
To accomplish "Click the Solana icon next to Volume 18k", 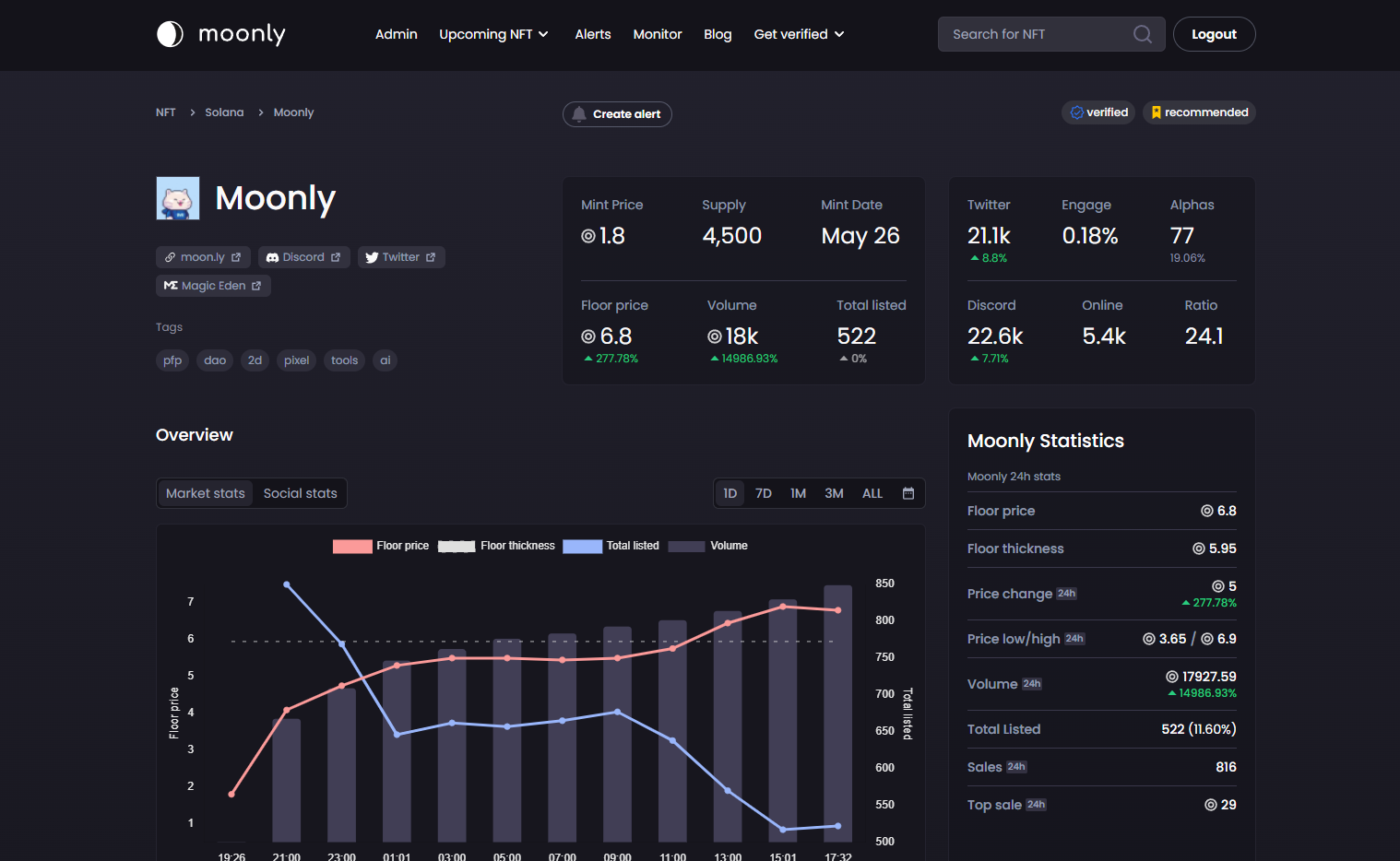I will coord(715,336).
